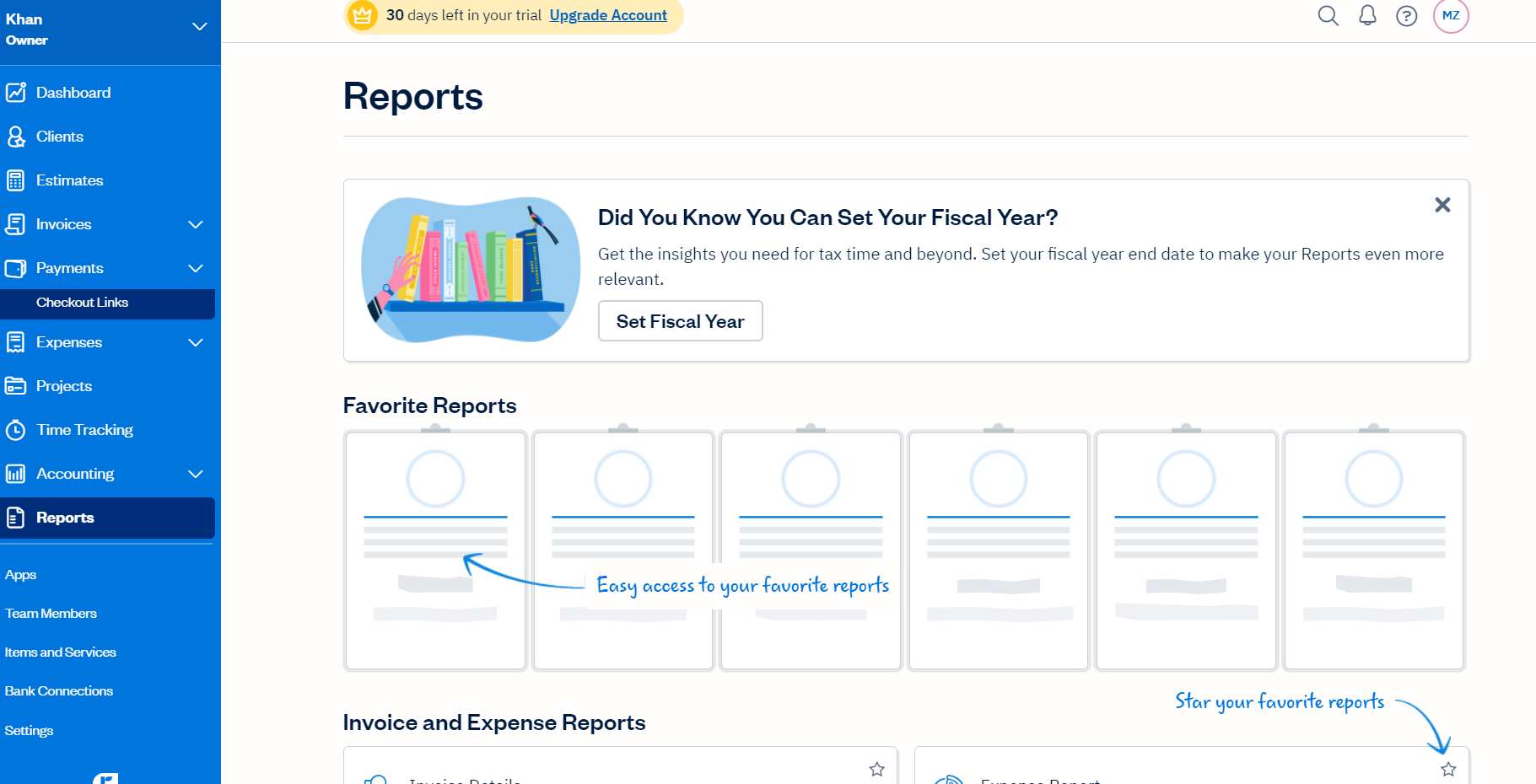Click the Set Fiscal Year button
Viewport: 1536px width, 784px height.
680,321
